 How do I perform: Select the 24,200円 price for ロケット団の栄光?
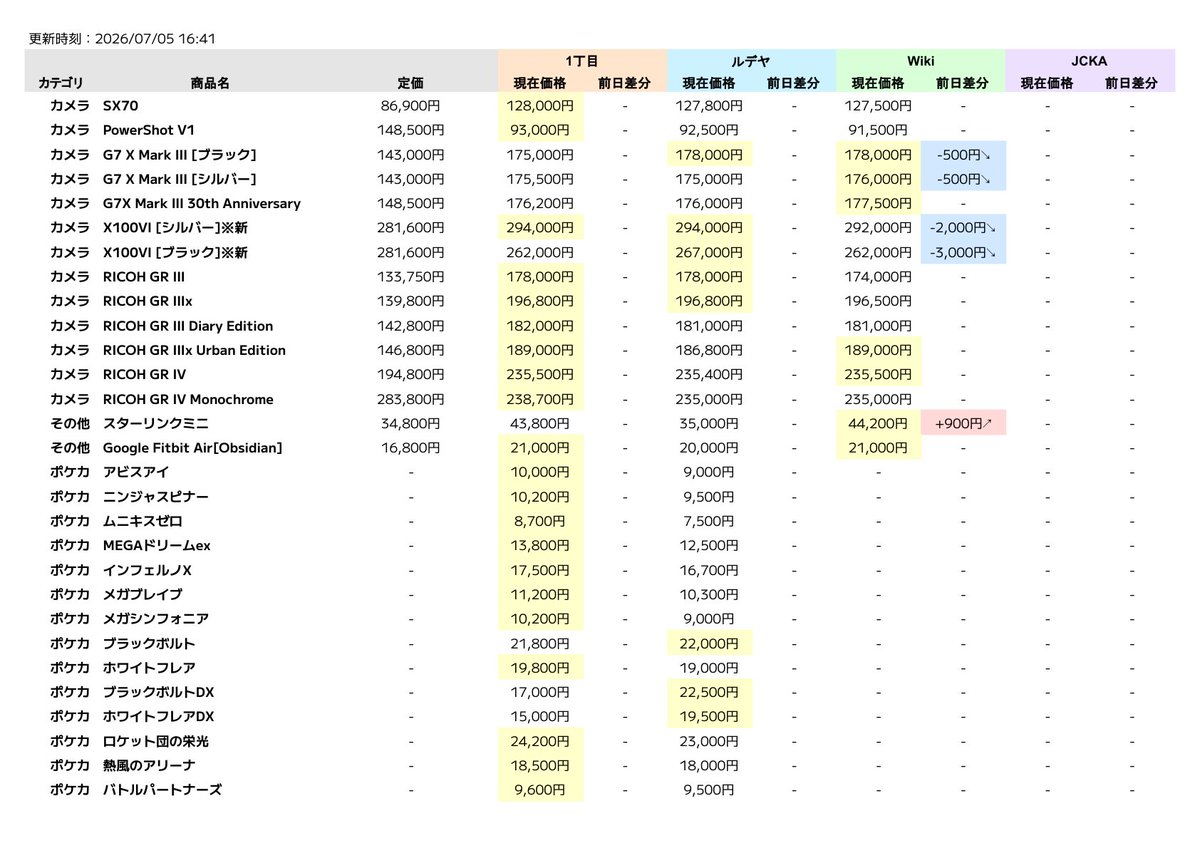pyautogui.click(x=541, y=742)
